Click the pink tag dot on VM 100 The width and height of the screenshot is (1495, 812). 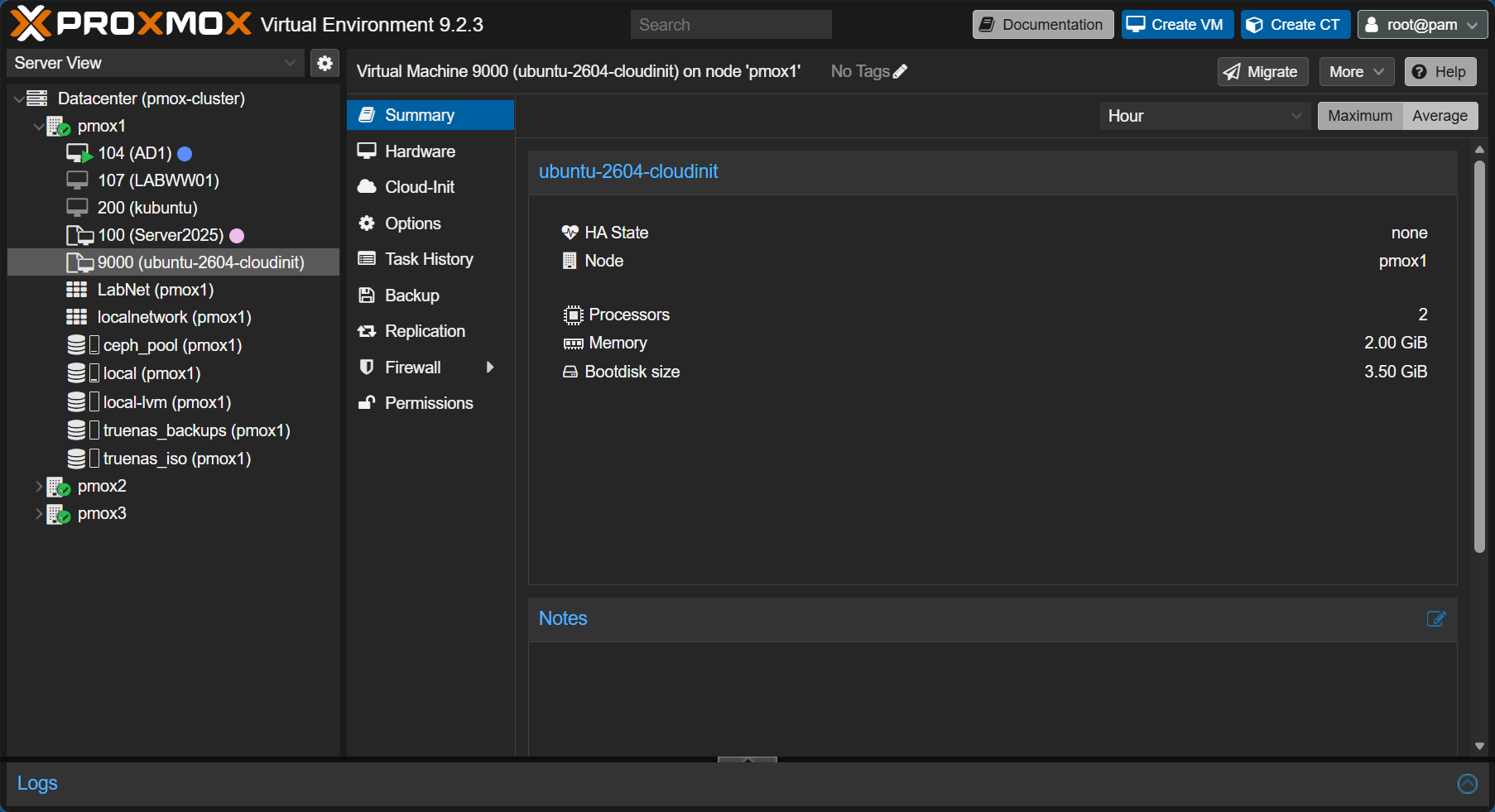(237, 236)
